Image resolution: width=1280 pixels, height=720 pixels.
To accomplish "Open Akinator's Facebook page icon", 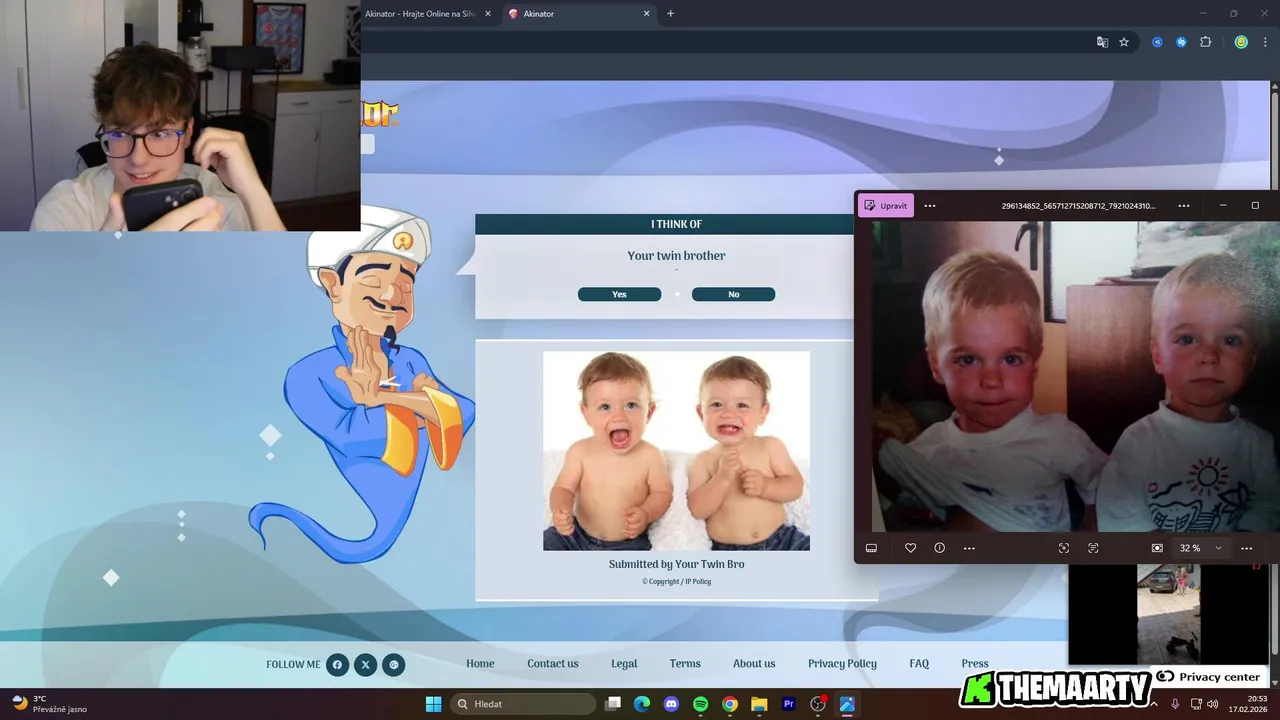I will tap(337, 664).
